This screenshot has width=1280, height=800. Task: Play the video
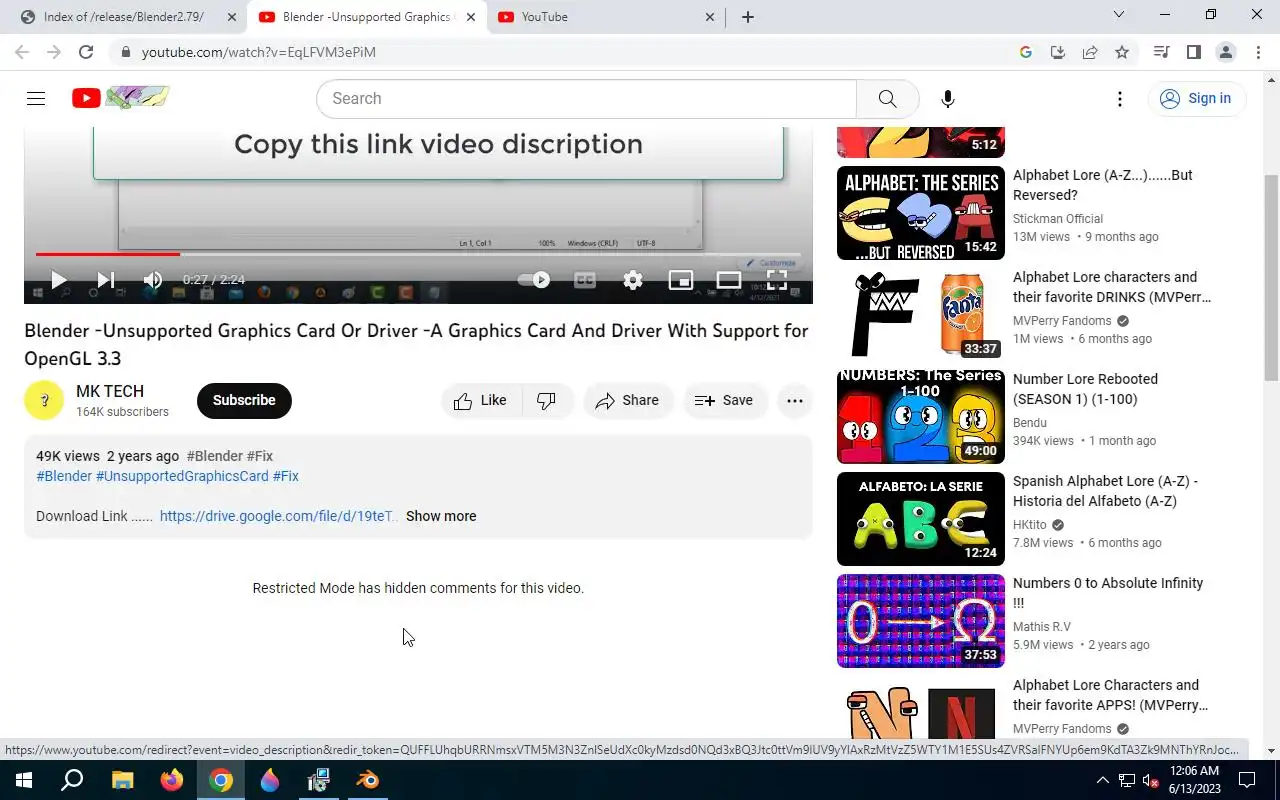pos(58,280)
